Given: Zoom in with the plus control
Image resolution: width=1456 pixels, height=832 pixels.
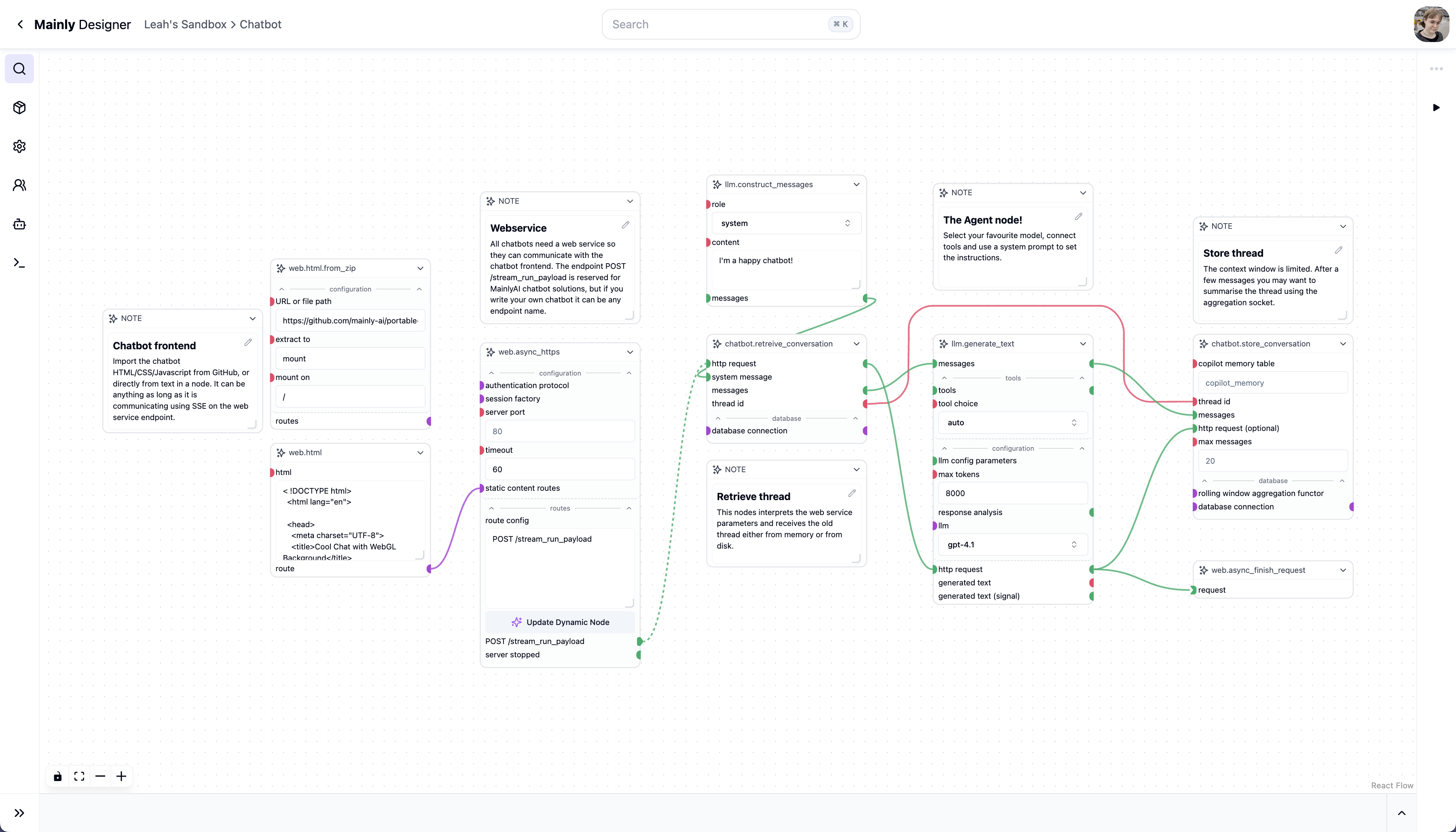Looking at the screenshot, I should (x=121, y=776).
